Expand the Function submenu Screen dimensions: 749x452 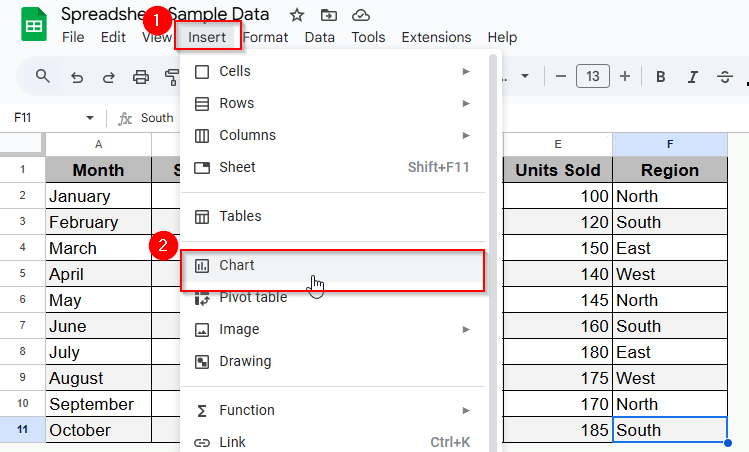click(333, 410)
